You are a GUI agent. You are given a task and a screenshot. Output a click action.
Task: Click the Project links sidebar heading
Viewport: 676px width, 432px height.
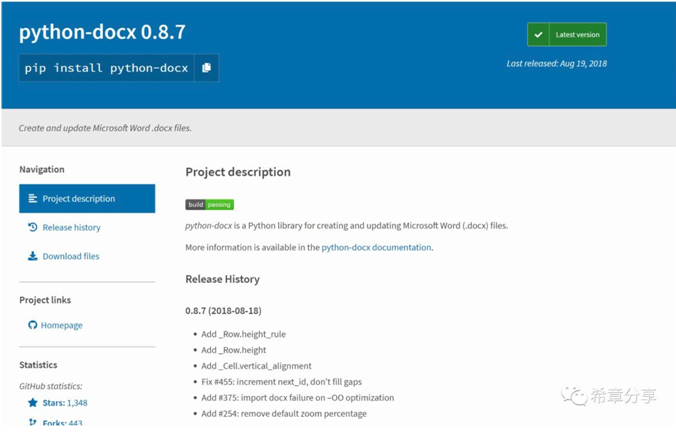(45, 300)
